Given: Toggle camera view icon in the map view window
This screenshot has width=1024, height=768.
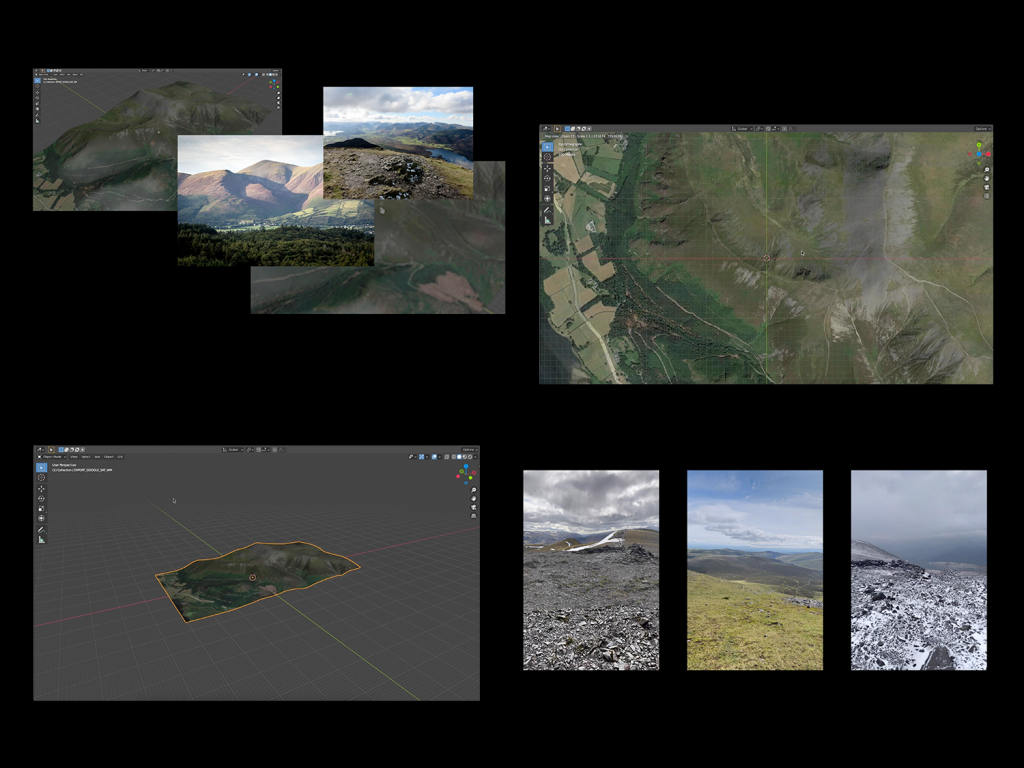Looking at the screenshot, I should [987, 187].
